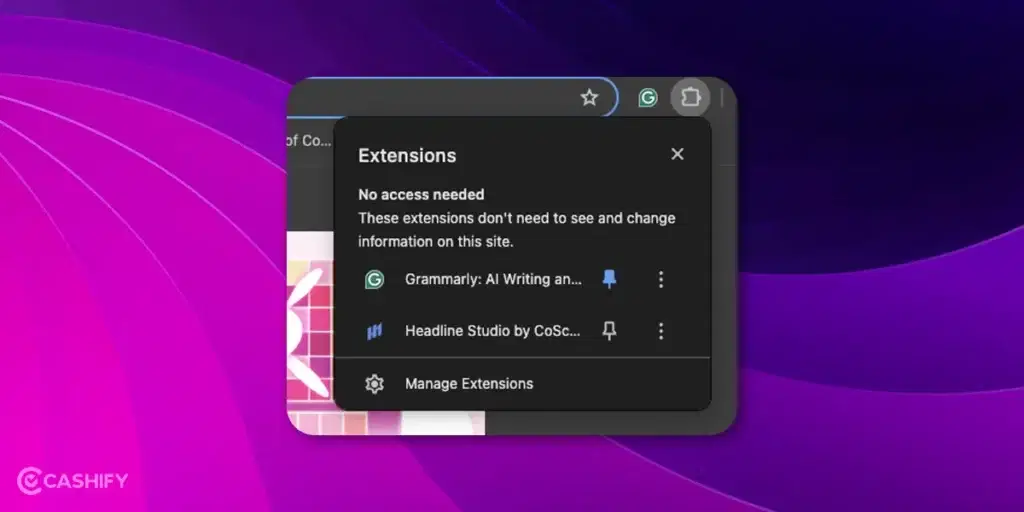This screenshot has width=1024, height=512.
Task: Click the Headline Studio by CoSchedule entry
Action: click(x=492, y=331)
